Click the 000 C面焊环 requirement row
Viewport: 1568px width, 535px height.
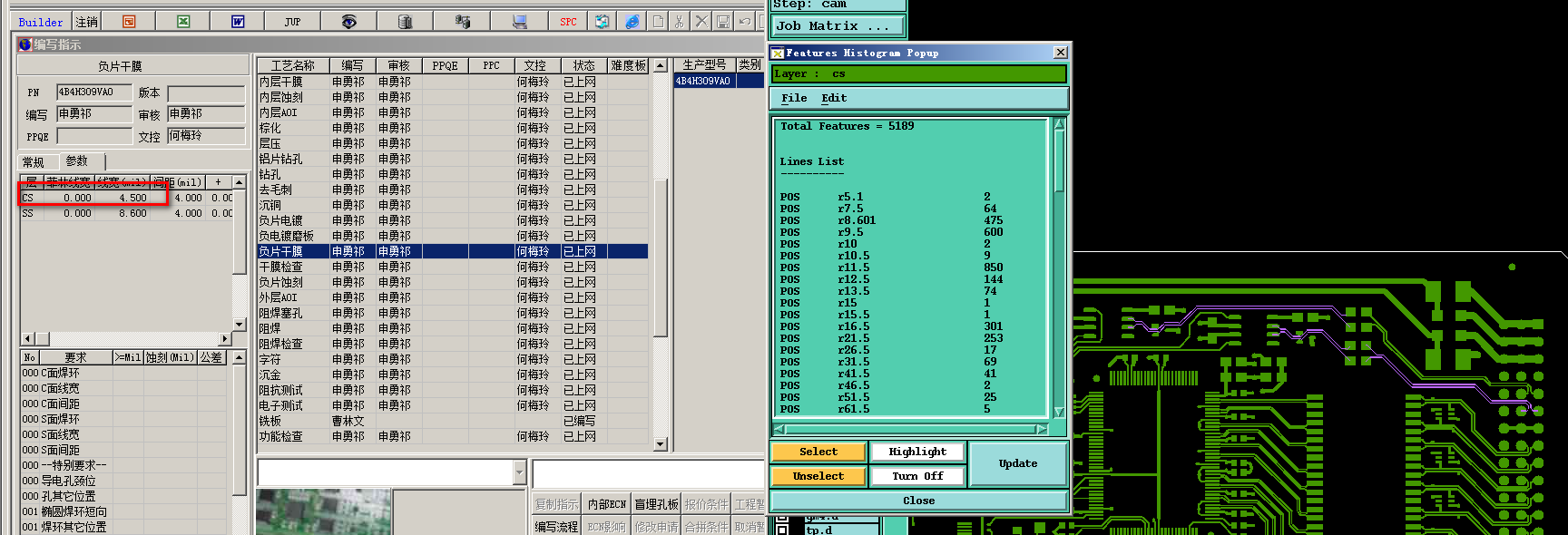pyautogui.click(x=123, y=373)
